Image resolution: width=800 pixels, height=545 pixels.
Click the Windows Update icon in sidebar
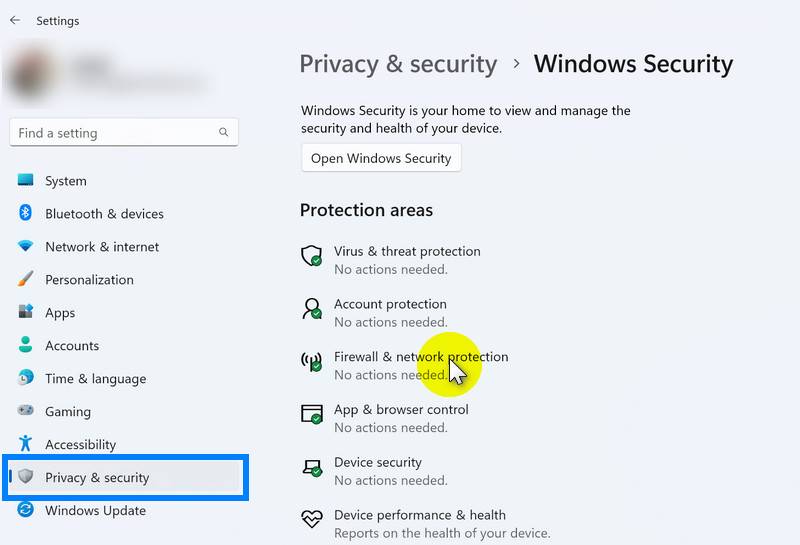pyautogui.click(x=26, y=511)
